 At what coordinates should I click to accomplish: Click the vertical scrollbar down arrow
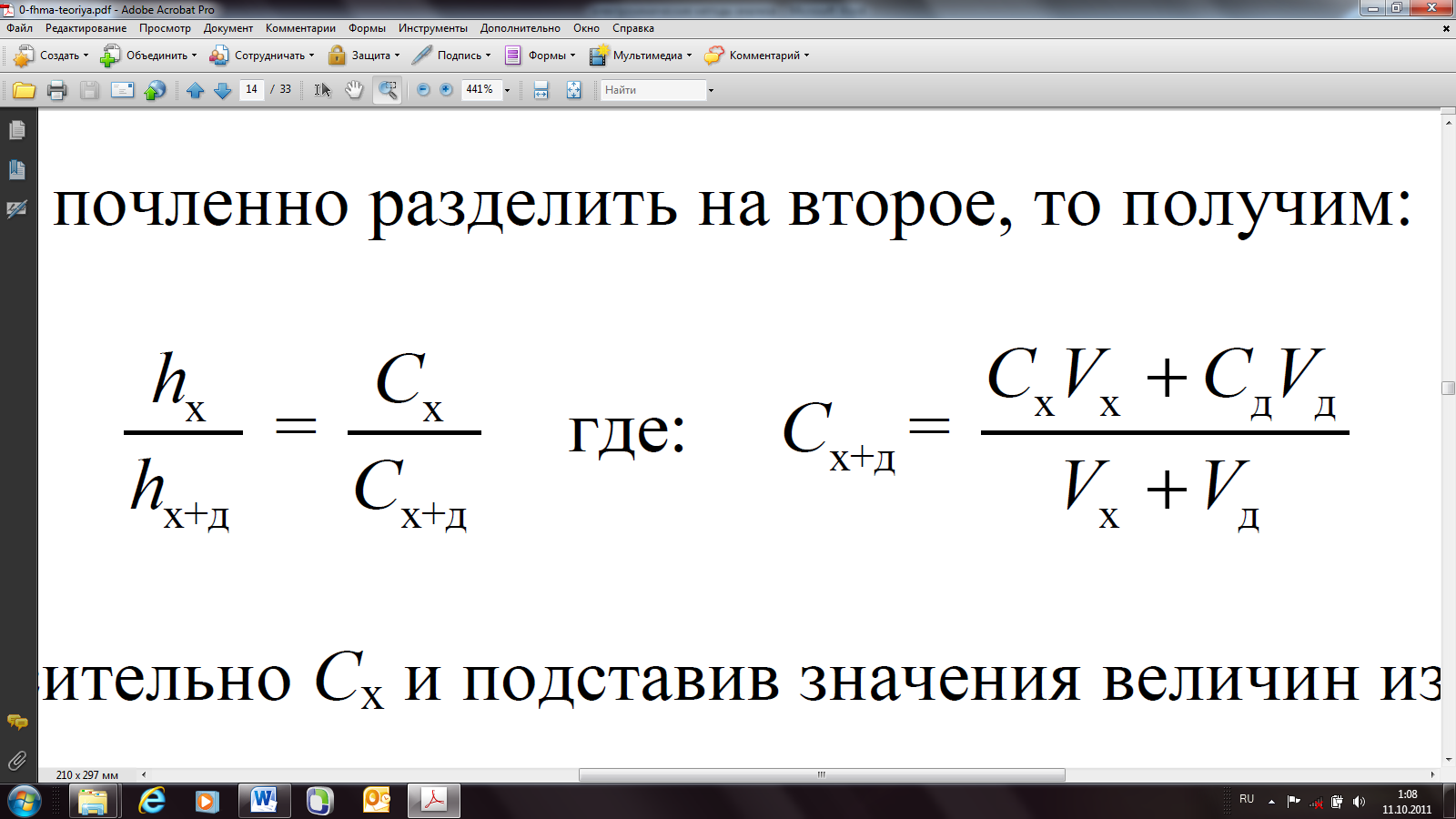(1449, 760)
